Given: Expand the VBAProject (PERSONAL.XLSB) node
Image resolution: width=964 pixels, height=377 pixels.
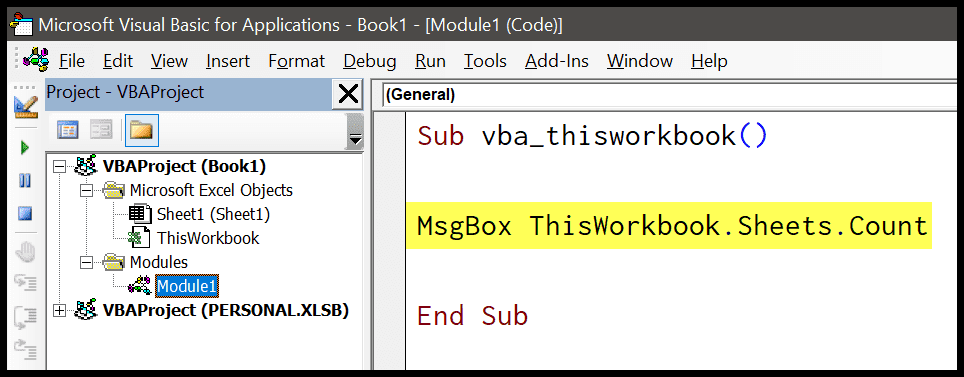Looking at the screenshot, I should pyautogui.click(x=59, y=311).
